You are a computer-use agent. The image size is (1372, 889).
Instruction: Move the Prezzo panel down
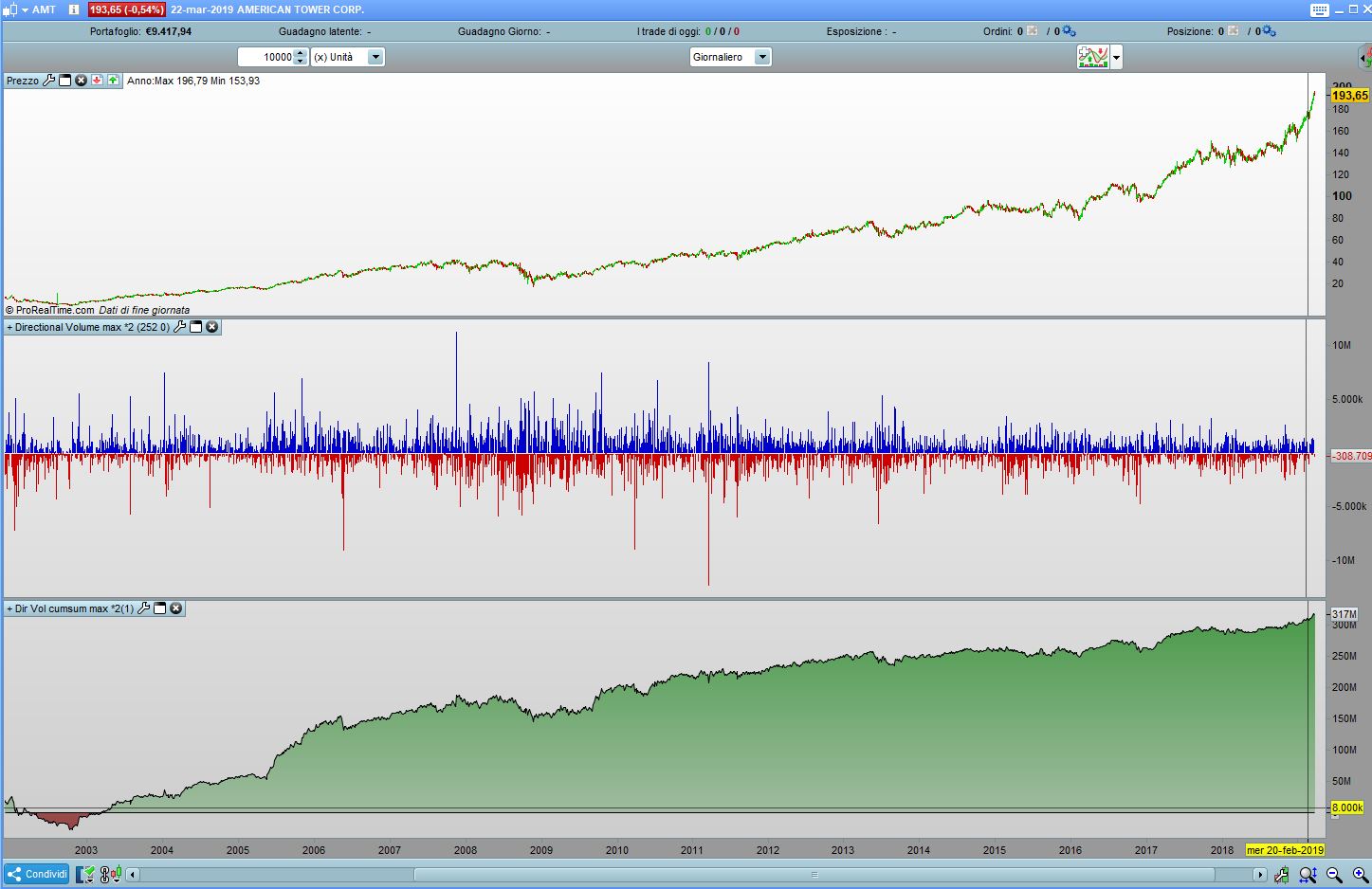(98, 81)
